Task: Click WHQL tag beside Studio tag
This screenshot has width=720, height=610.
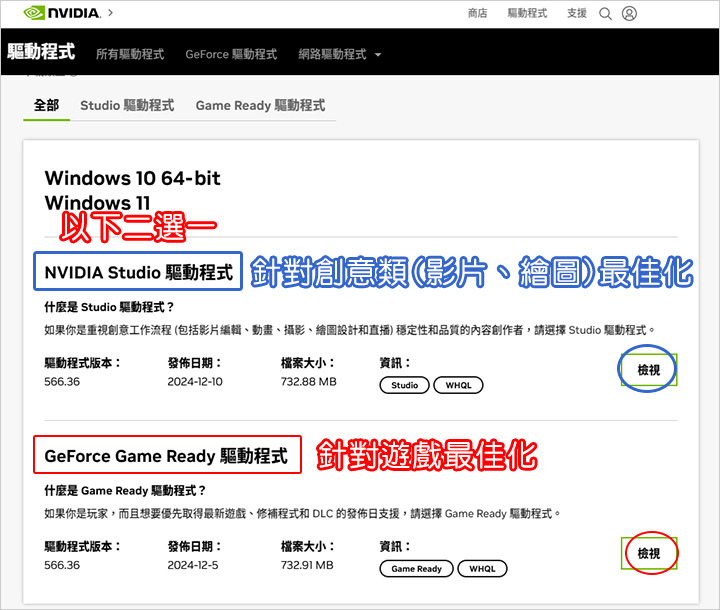Action: coord(458,385)
